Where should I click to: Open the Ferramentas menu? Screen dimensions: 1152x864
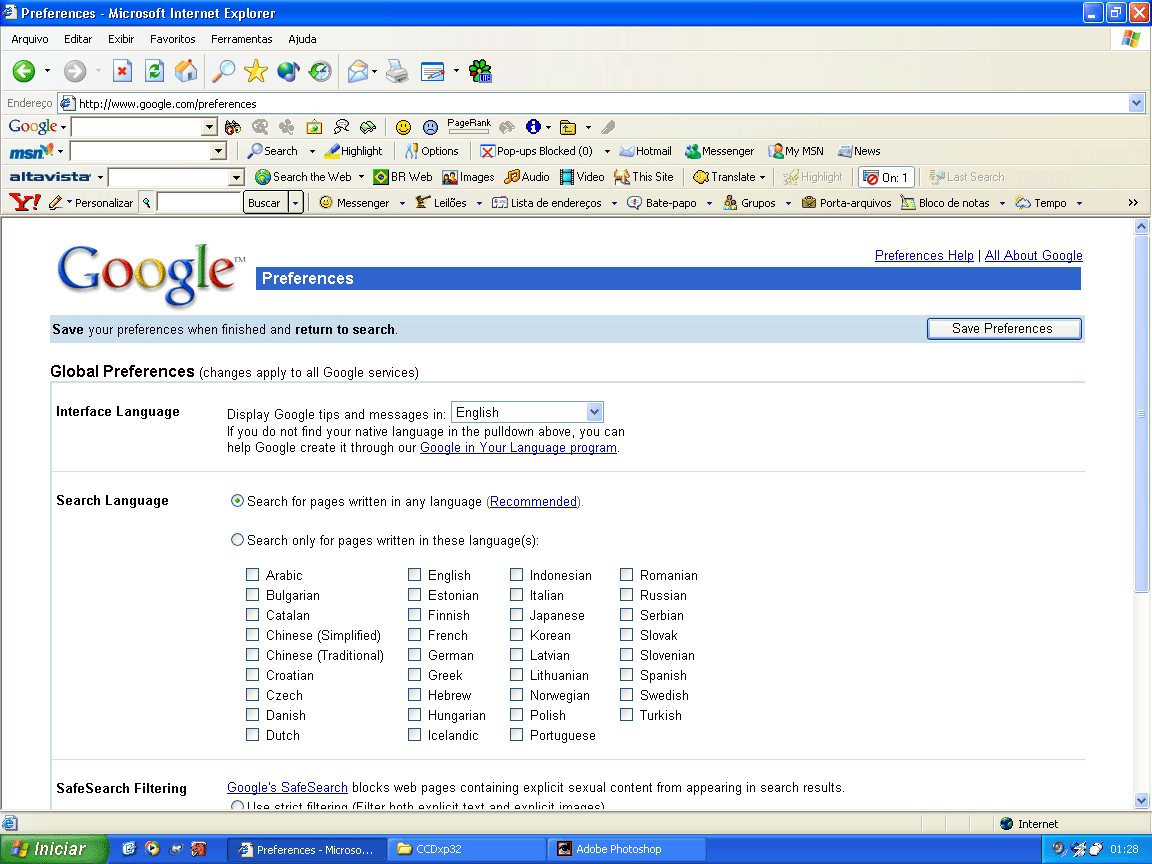click(x=242, y=39)
